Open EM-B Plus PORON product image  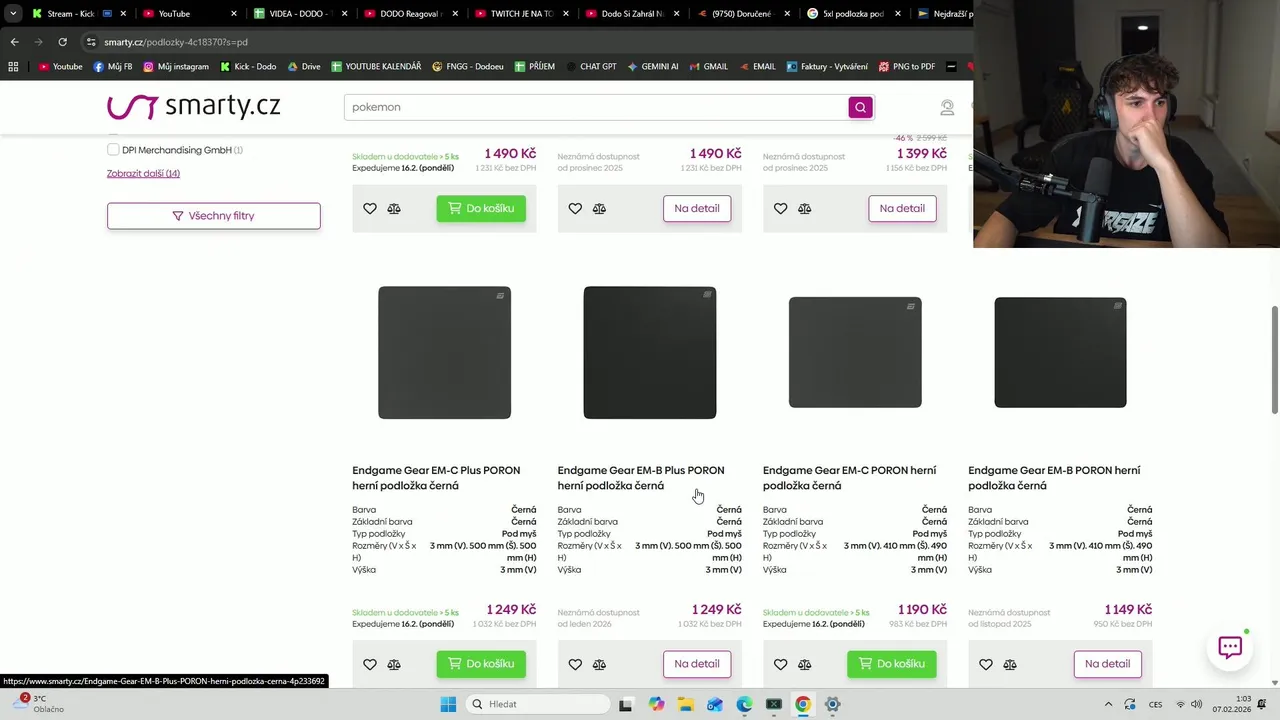point(650,353)
